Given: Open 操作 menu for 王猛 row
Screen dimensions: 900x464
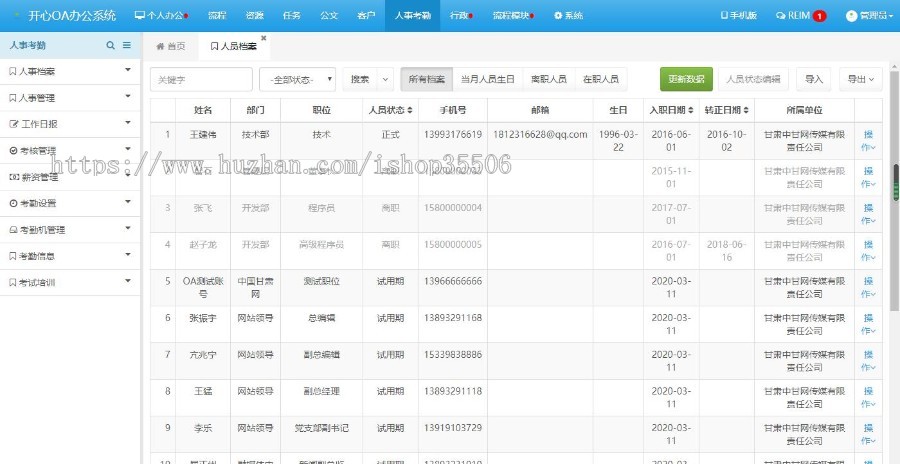Looking at the screenshot, I should pos(868,398).
